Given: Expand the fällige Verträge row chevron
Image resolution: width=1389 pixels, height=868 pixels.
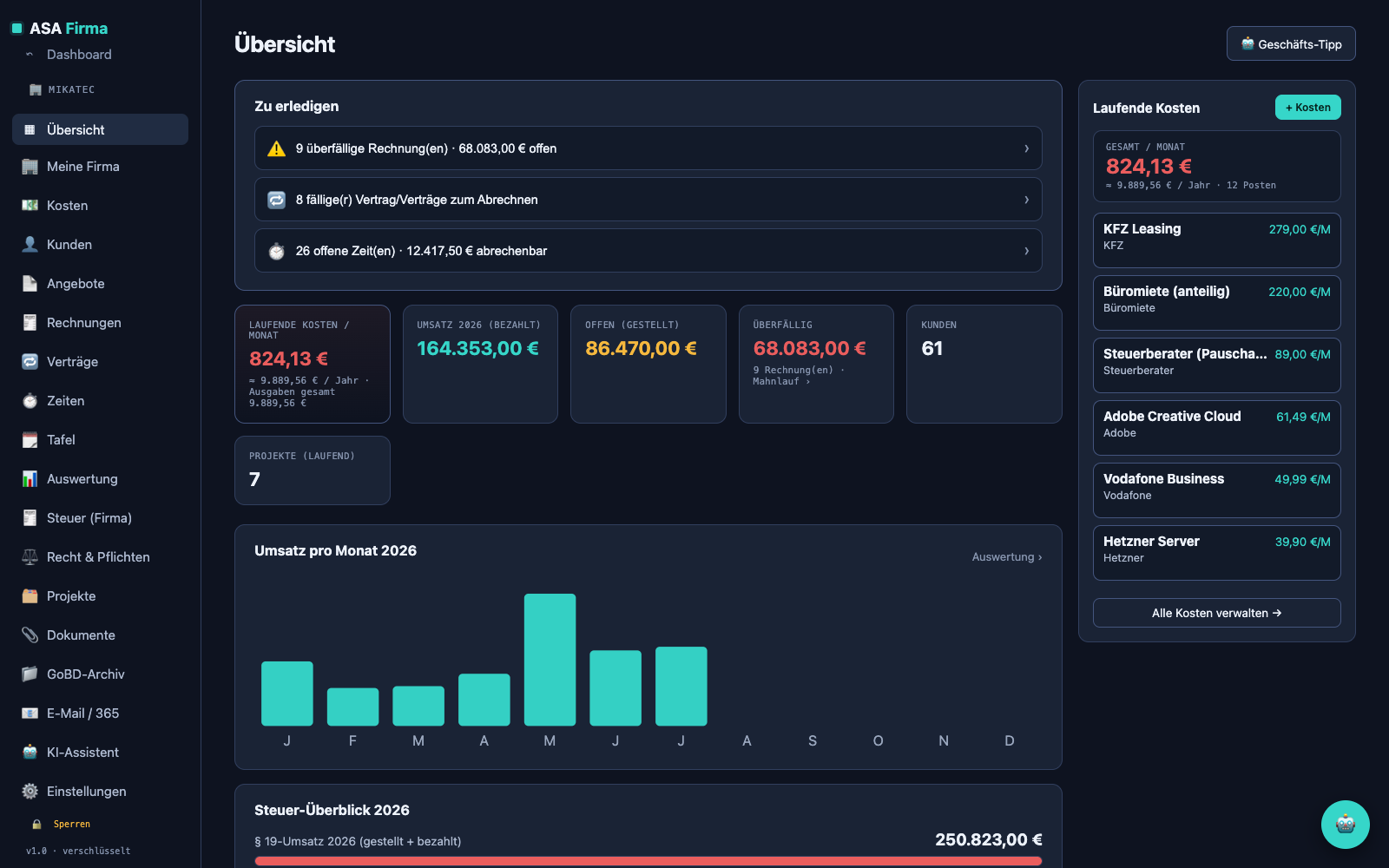Looking at the screenshot, I should (1027, 200).
